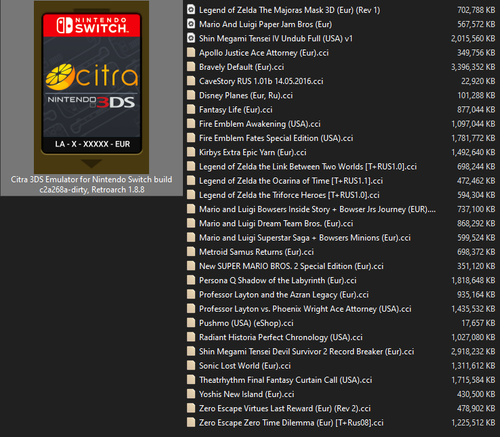
Task: Click the file icon of New SUPER MARIO BROS. 2
Action: tap(191, 266)
